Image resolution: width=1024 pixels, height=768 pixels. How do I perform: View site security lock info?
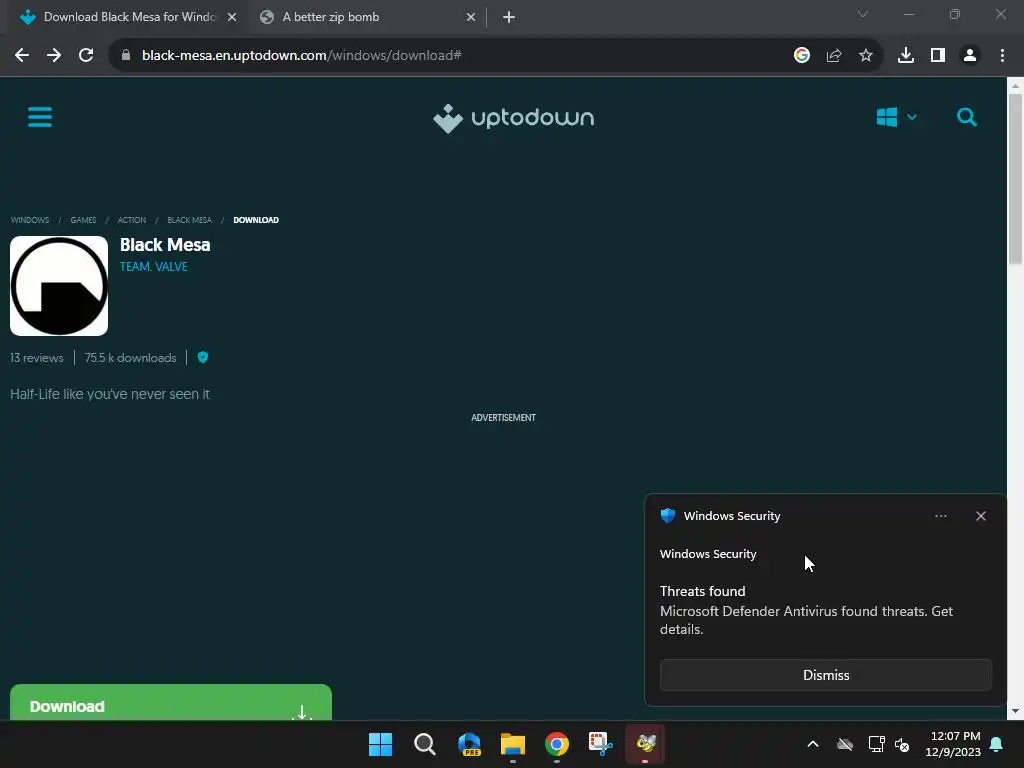126,56
